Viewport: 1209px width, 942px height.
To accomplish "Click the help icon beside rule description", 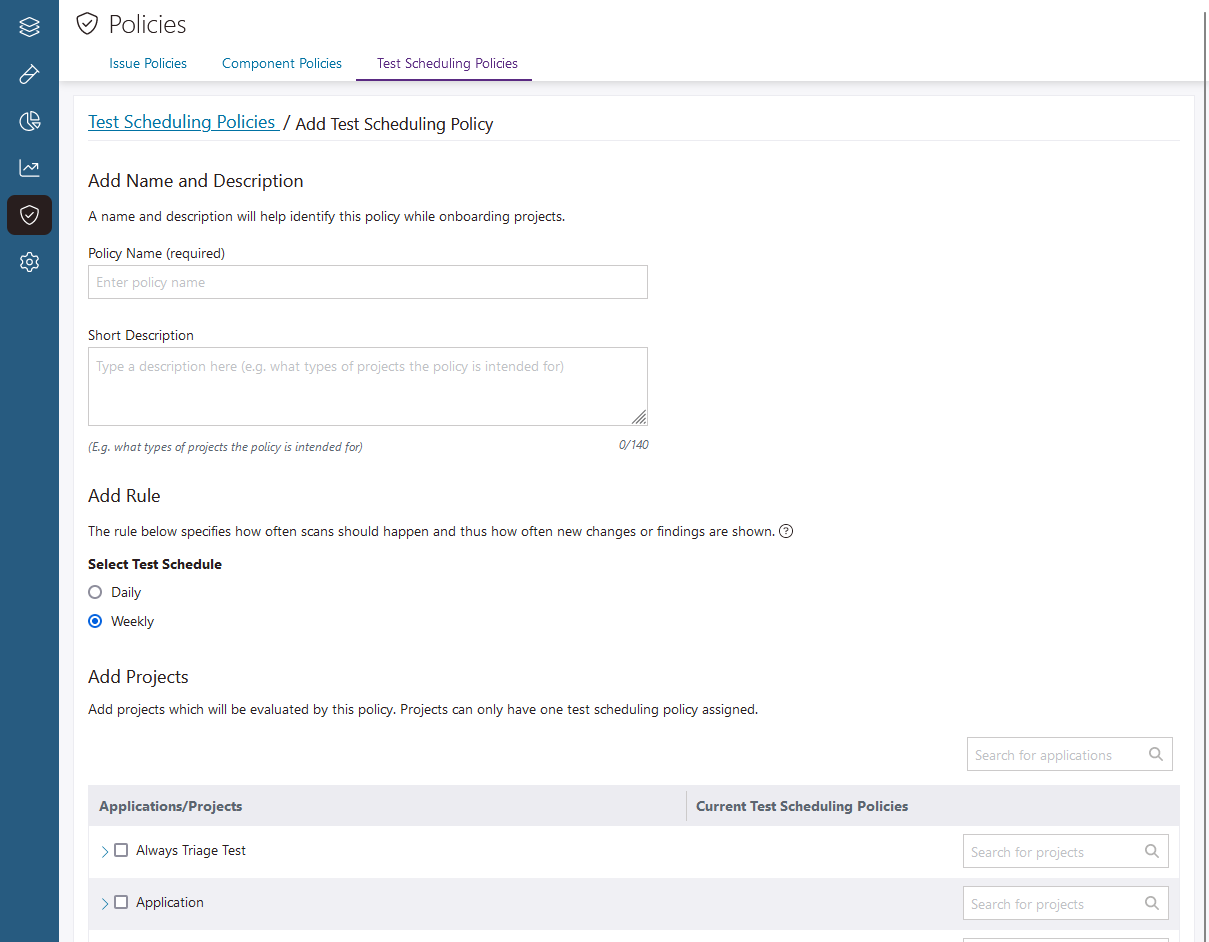I will click(786, 531).
